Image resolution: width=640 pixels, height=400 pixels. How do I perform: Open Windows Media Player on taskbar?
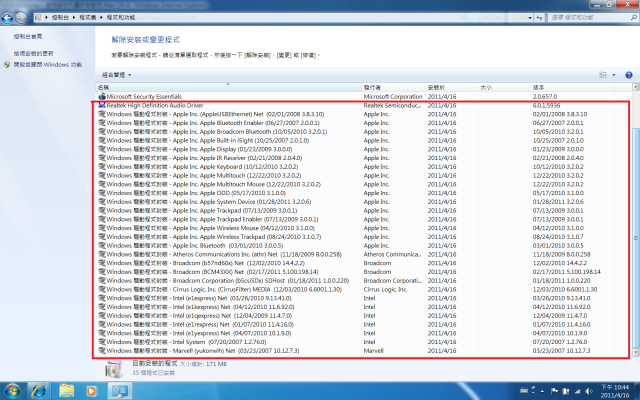coord(91,391)
